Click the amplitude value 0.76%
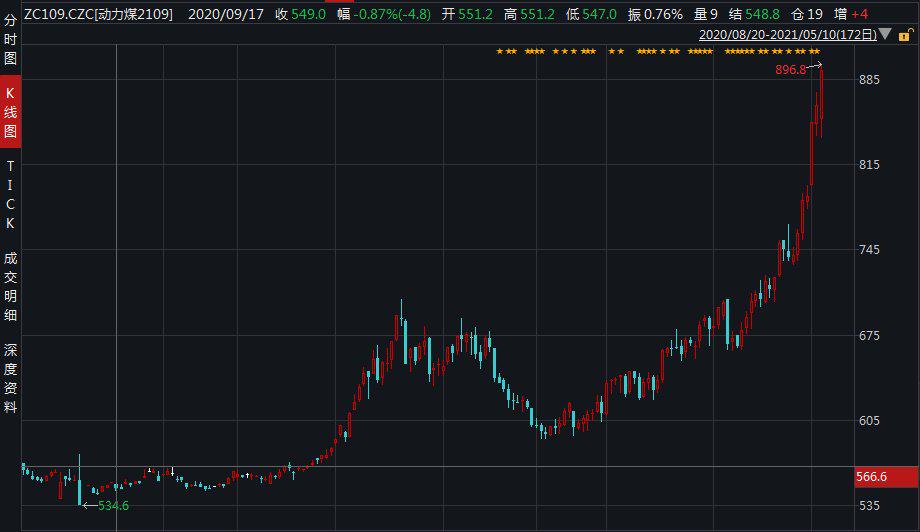 click(x=664, y=14)
